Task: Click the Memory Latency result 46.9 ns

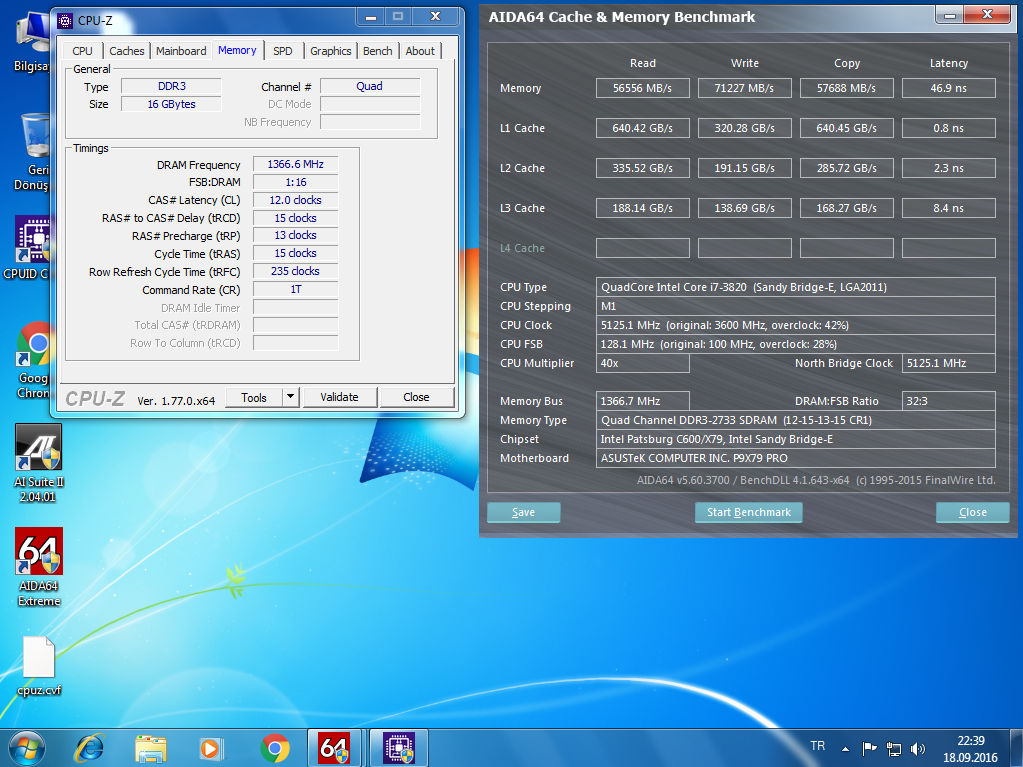Action: click(949, 88)
